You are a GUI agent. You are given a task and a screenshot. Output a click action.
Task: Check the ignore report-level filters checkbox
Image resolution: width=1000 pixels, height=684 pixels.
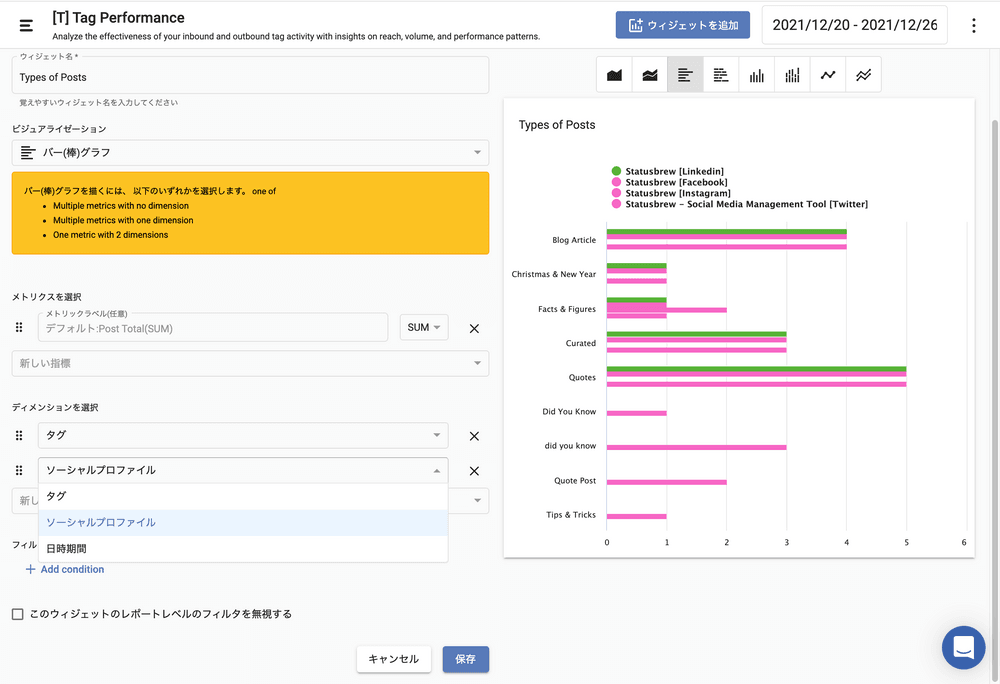17,614
